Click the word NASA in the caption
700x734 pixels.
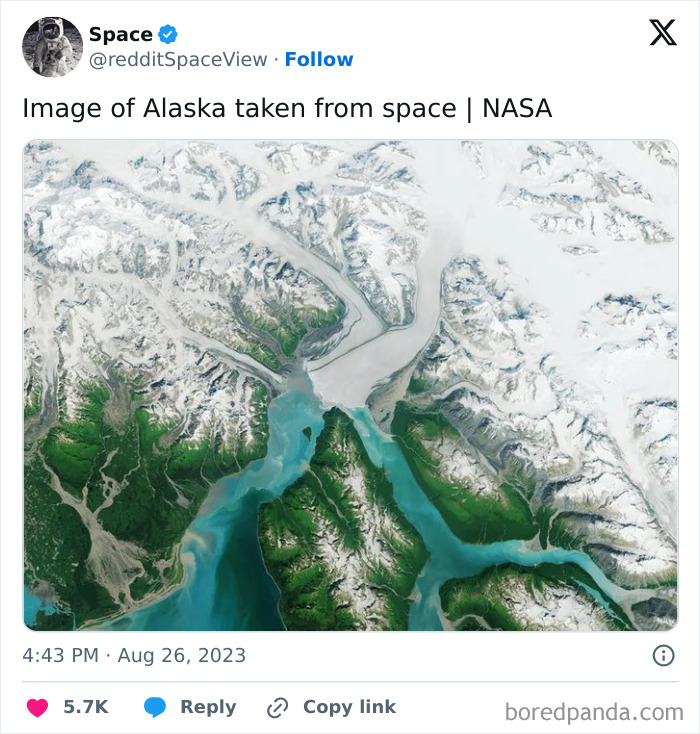(x=517, y=108)
